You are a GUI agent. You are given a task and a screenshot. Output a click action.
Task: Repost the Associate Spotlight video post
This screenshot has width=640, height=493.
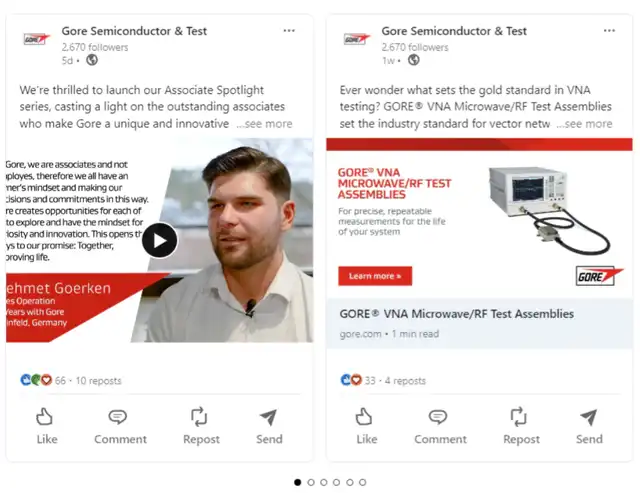(201, 426)
